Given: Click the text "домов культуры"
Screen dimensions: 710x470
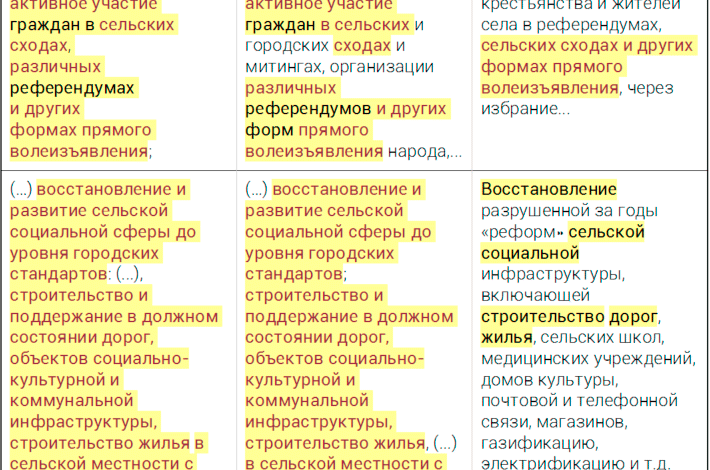Looking at the screenshot, I should 547,379.
